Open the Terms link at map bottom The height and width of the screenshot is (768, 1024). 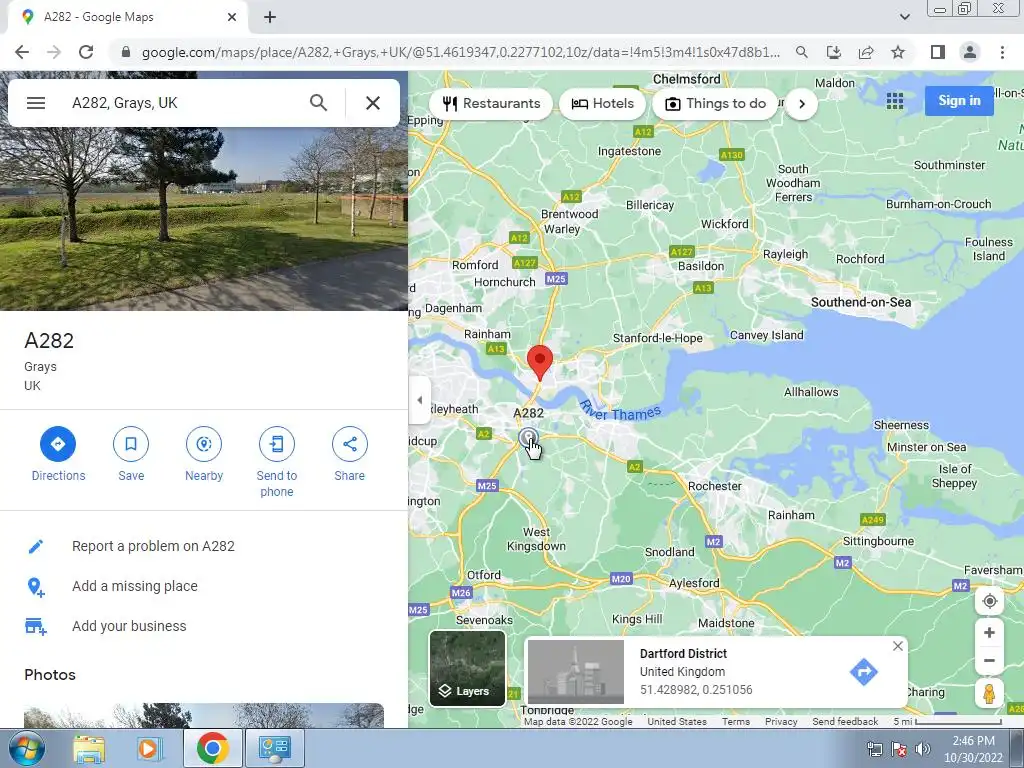(x=735, y=722)
